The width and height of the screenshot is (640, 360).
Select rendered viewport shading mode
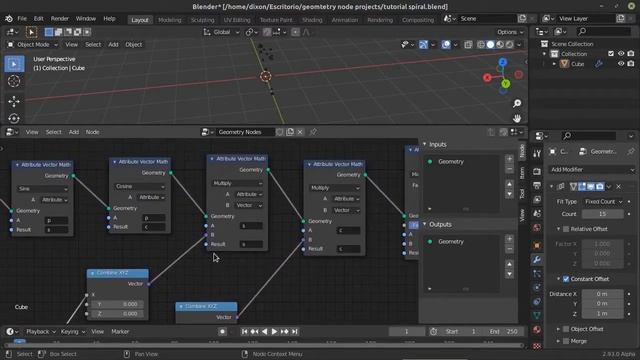(510, 44)
